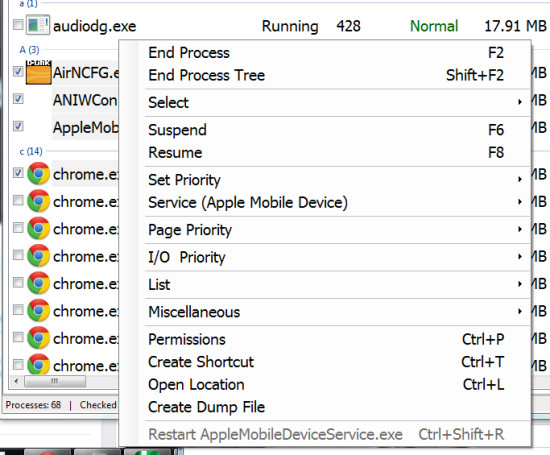Click the audiodg.exe process icon

click(38, 25)
